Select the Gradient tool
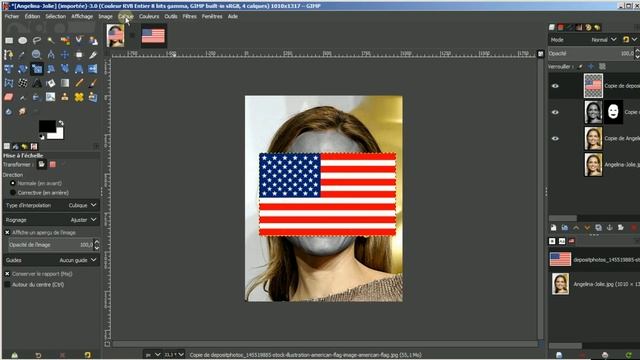This screenshot has width=640, height=360. 65,83
